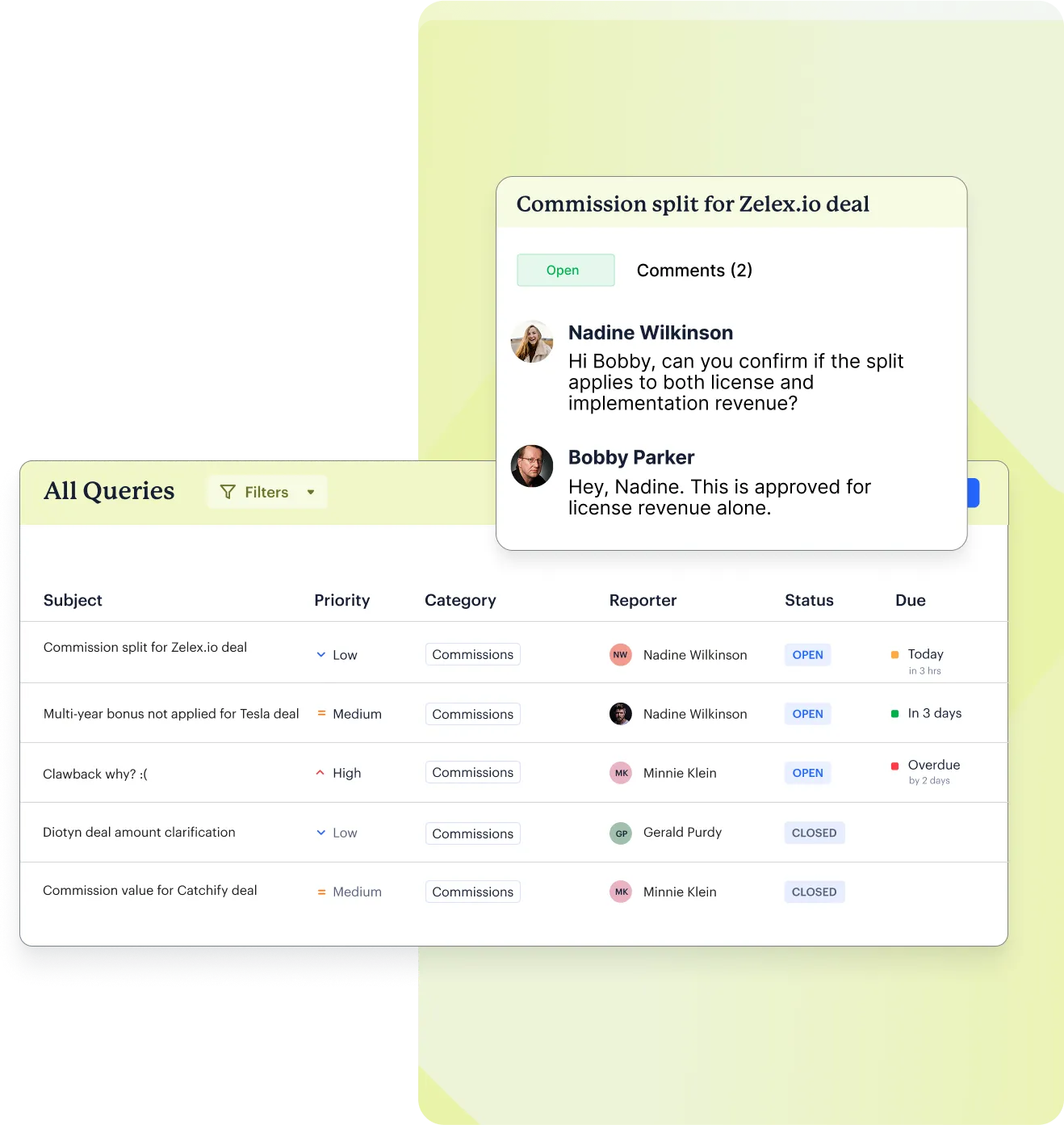This screenshot has width=1064, height=1125.
Task: Select reporter Gerald Purdy
Action: pyautogui.click(x=682, y=832)
